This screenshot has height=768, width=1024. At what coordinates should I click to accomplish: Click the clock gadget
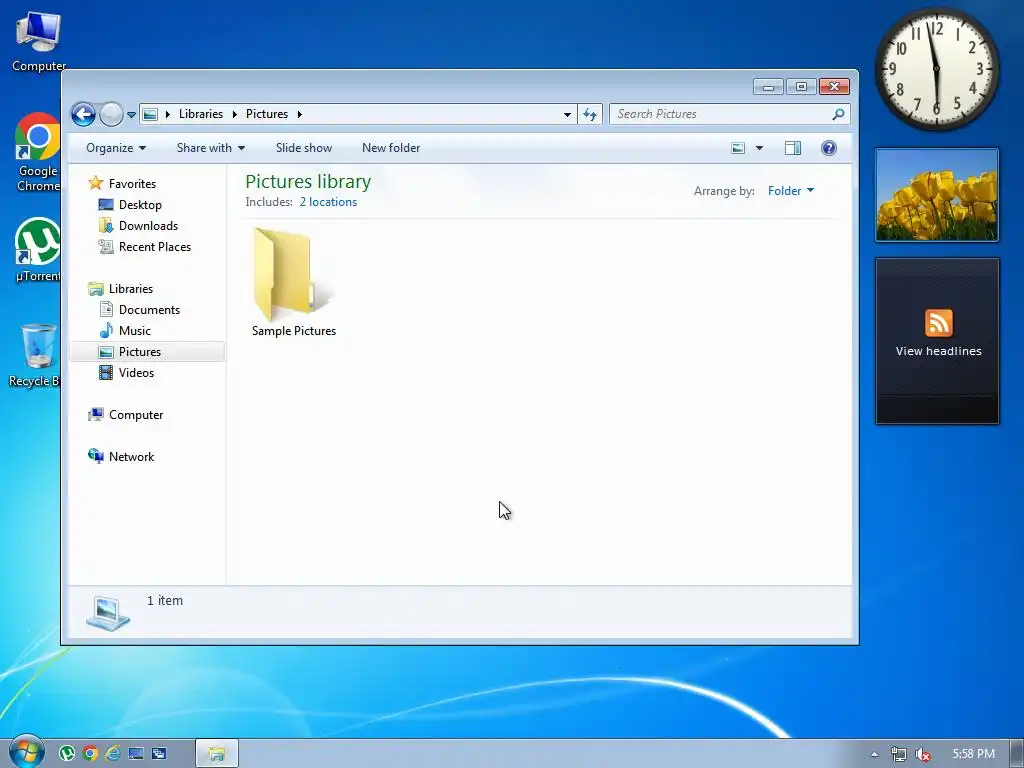pos(936,69)
